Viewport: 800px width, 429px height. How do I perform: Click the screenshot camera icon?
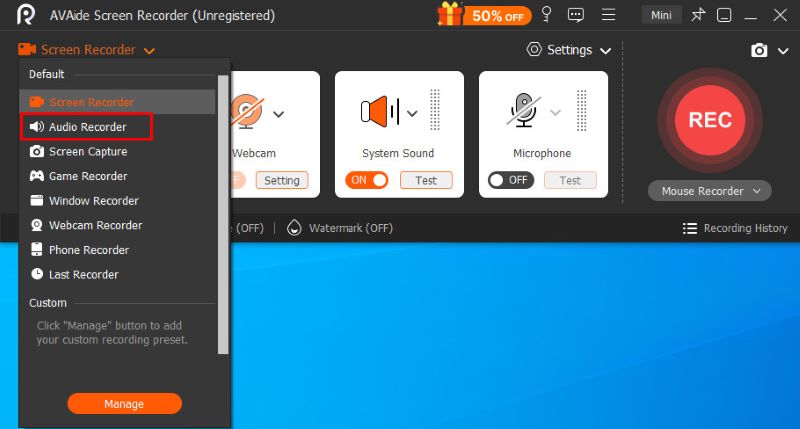(759, 50)
